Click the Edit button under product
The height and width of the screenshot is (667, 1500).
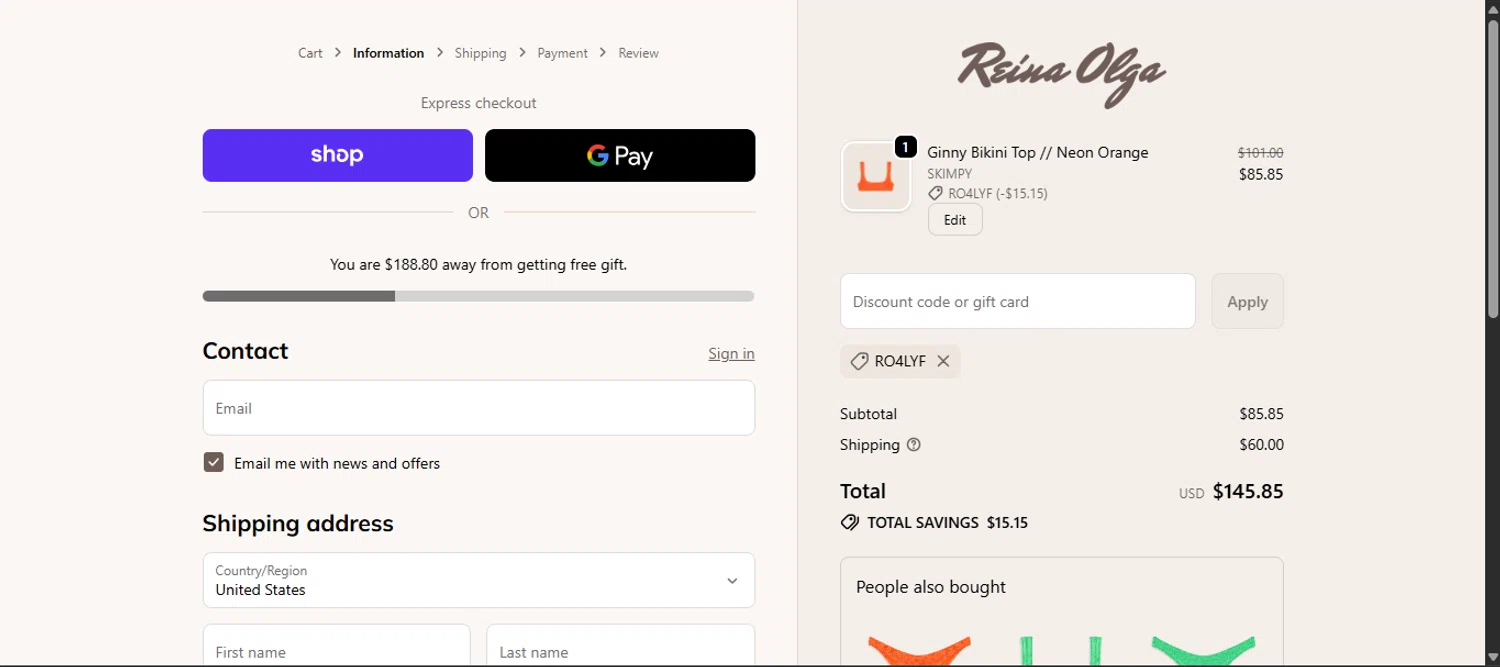pos(955,220)
